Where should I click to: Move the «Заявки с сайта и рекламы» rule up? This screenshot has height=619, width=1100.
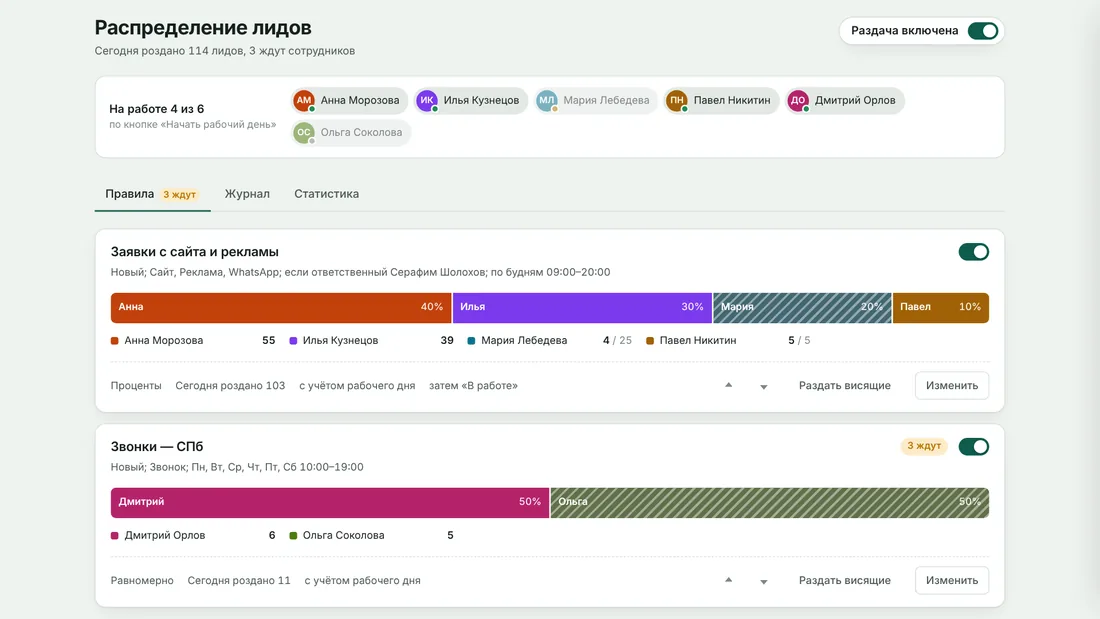point(728,385)
